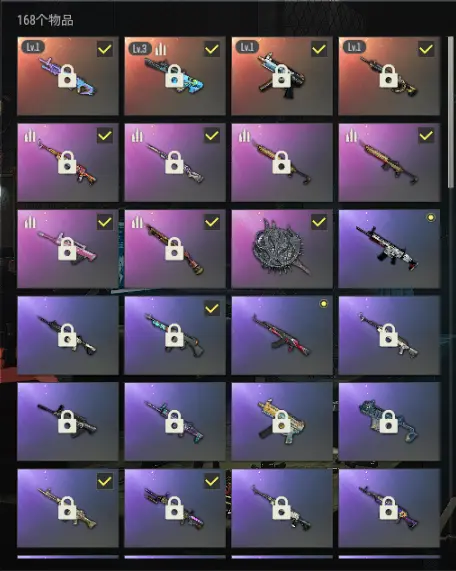Select the red AK rifle skin tile

(x=282, y=335)
